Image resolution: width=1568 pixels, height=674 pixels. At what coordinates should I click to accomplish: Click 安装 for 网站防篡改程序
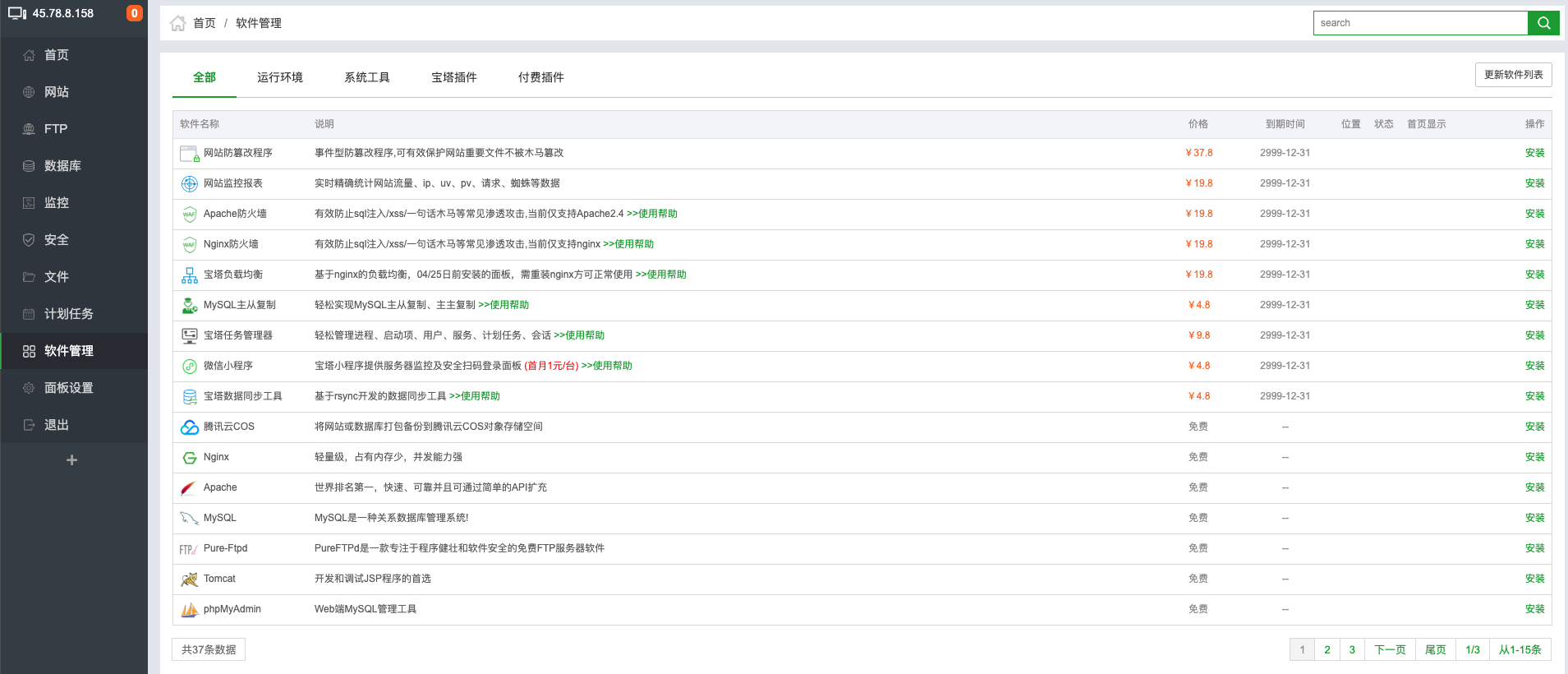click(1534, 153)
